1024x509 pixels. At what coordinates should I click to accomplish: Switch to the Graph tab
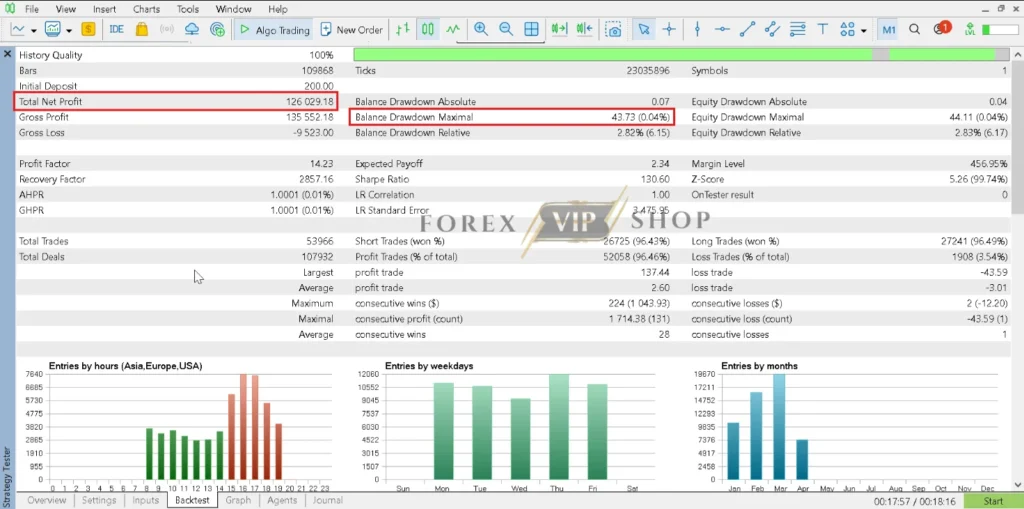(238, 501)
